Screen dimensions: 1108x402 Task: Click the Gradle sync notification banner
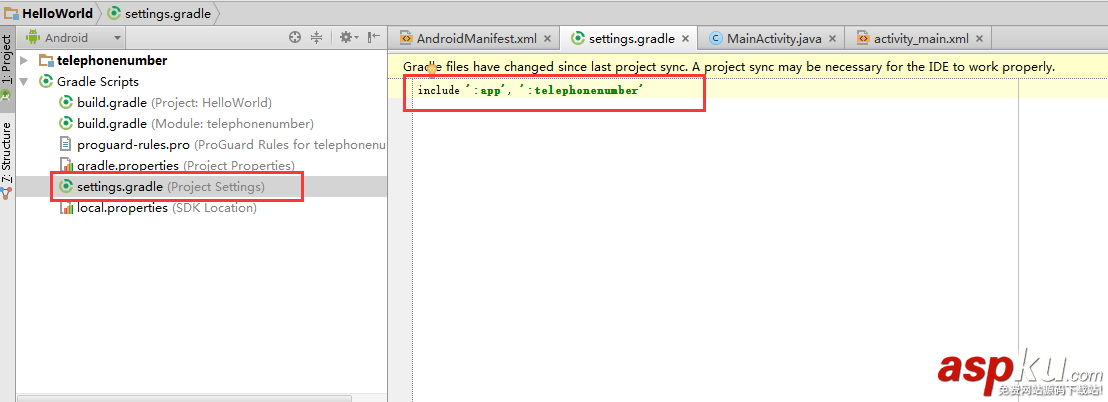point(748,67)
